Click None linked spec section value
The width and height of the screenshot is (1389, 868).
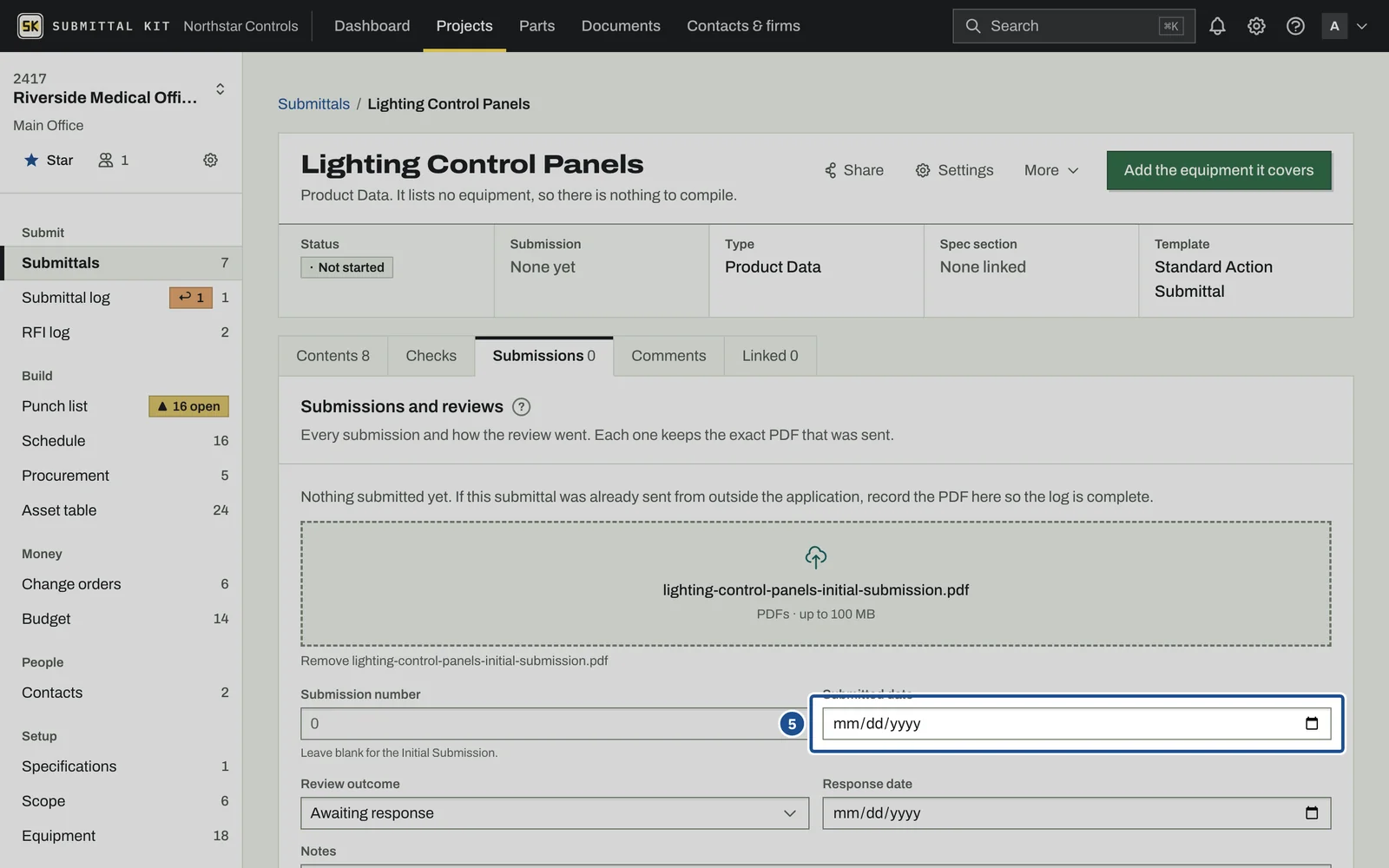(983, 267)
